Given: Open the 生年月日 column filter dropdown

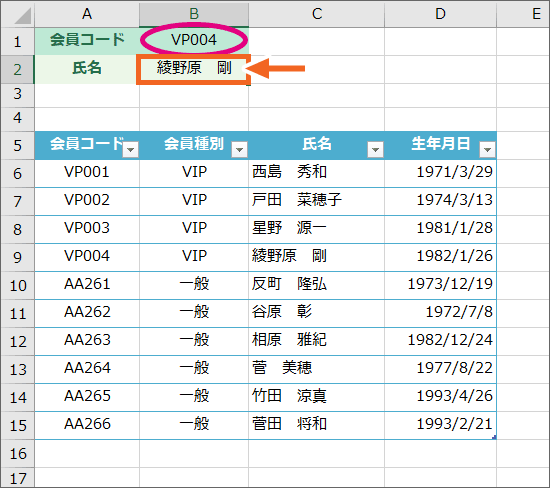Looking at the screenshot, I should point(487,149).
